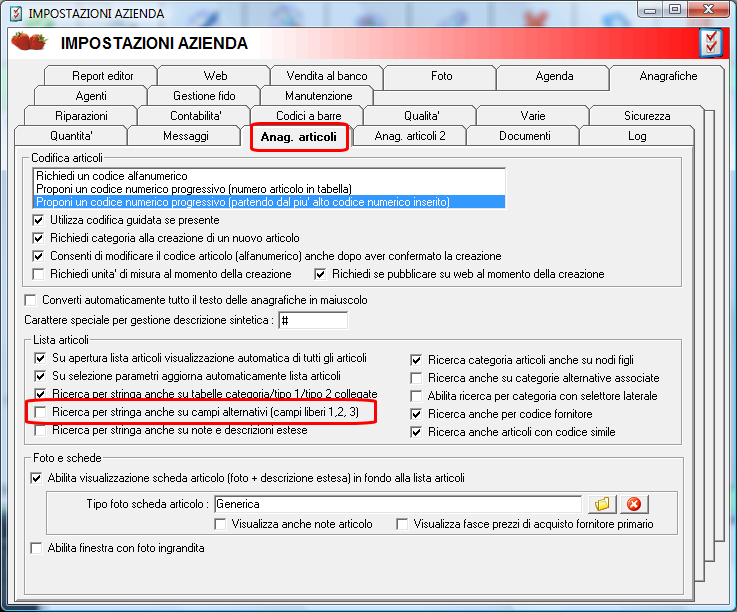Select 'numero articolo in tabella' coding option

[269, 189]
